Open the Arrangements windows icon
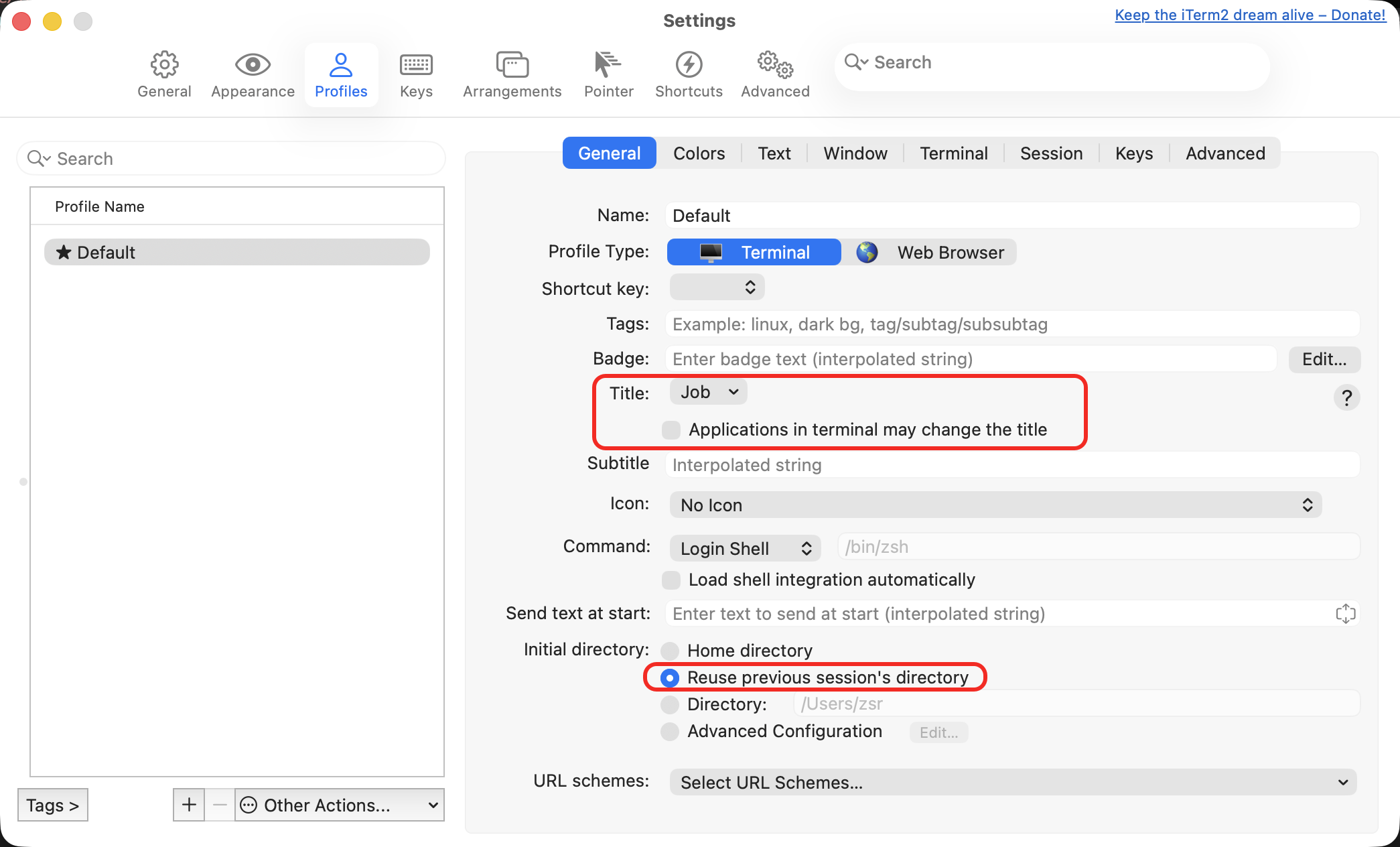Screen dimensions: 1400x847 click(512, 65)
